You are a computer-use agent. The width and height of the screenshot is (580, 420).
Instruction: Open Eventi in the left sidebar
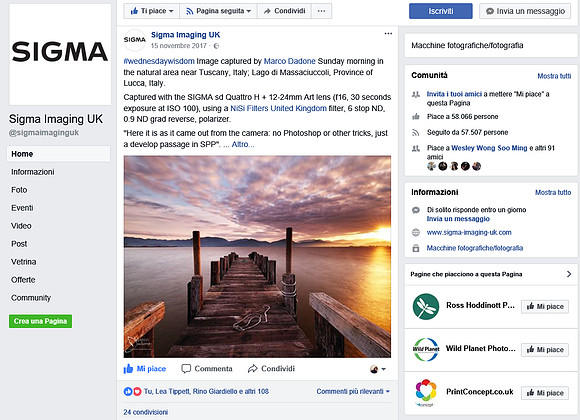tap(22, 208)
